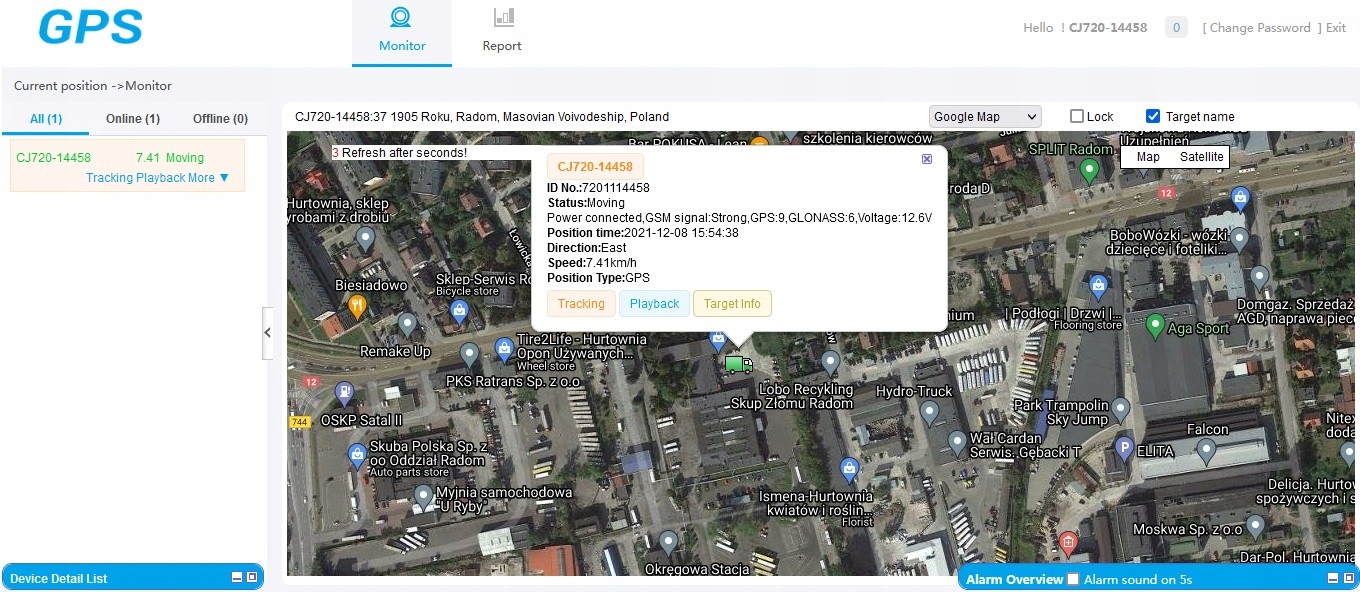Click the Target Info button in popup
This screenshot has height=592, width=1360.
tap(732, 304)
